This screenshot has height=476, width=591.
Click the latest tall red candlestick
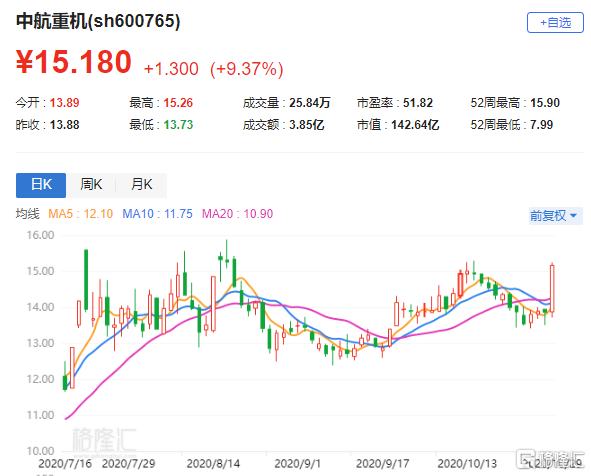(552, 289)
